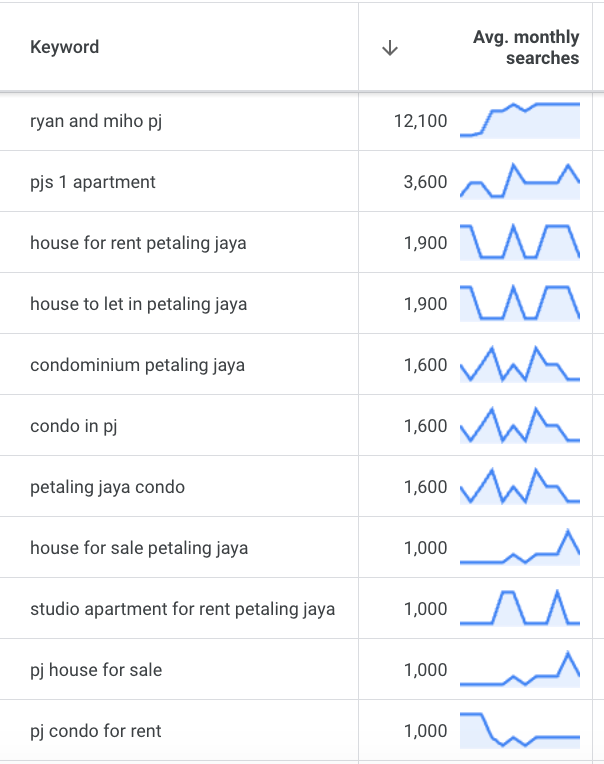Screen dimensions: 604x764
Task: Open trend chart for condominium petaling jaya
Action: click(520, 364)
